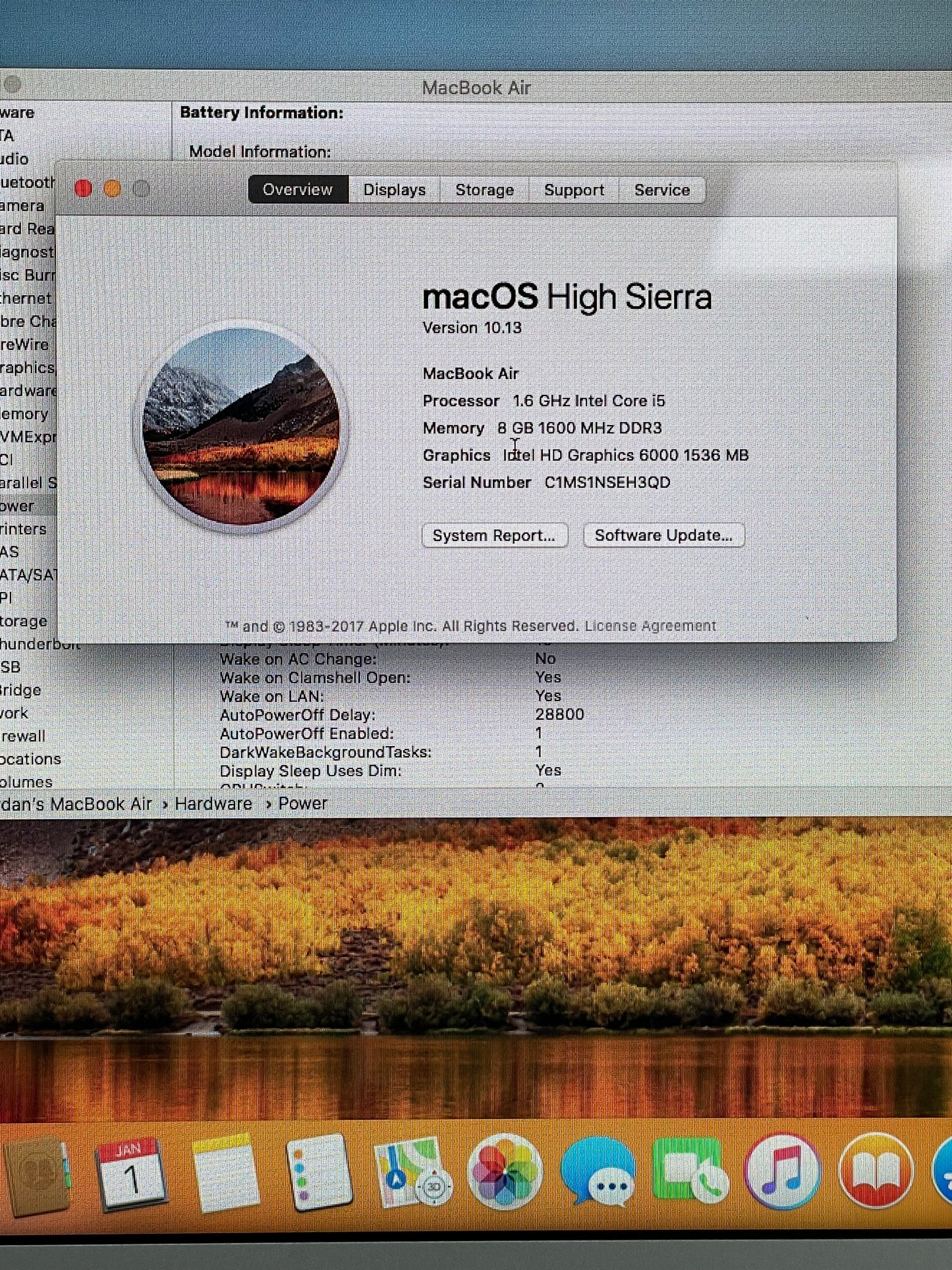Click the Wake on LAN row
This screenshot has height=1270, width=952.
(390, 696)
